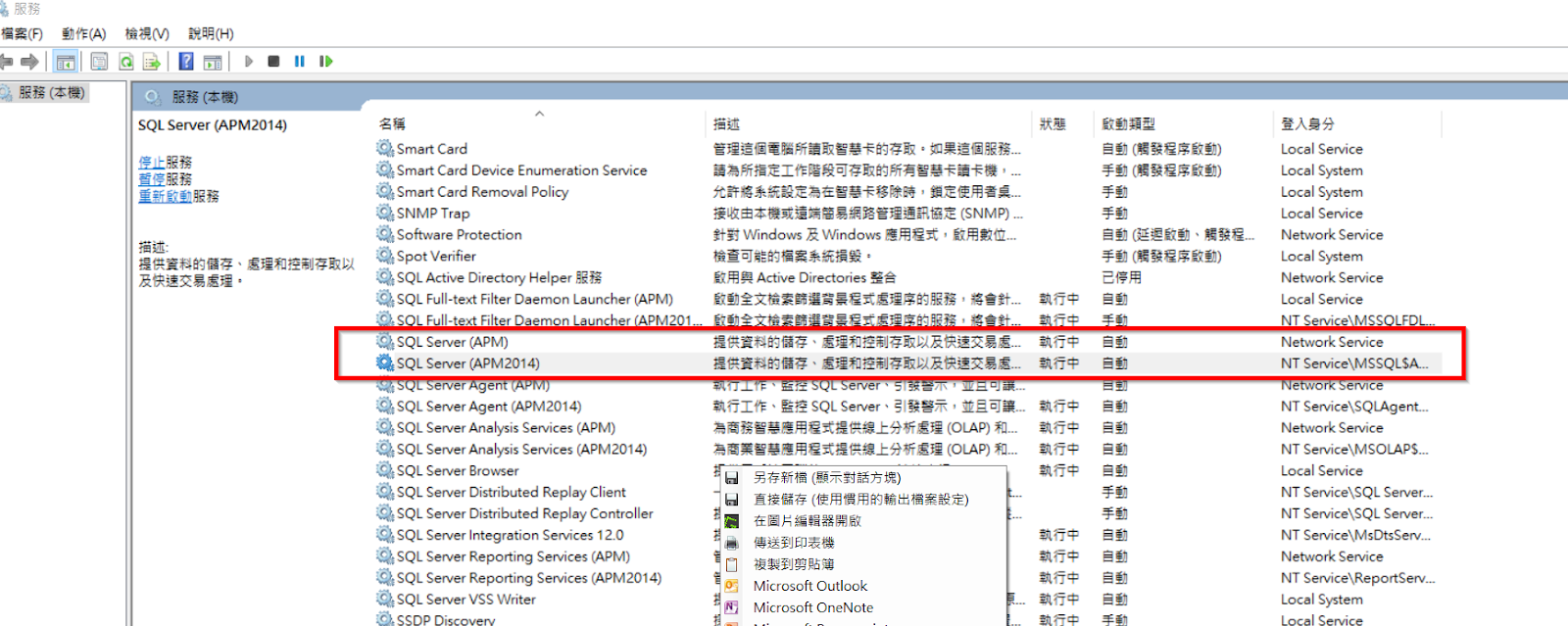Viewport: 1568px width, 626px height.
Task: Click the Restart Service icon
Action: (326, 62)
